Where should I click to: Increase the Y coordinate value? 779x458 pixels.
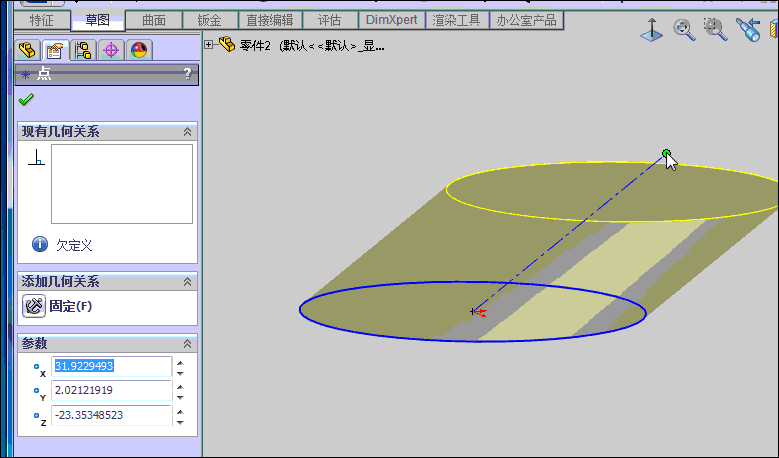[180, 387]
